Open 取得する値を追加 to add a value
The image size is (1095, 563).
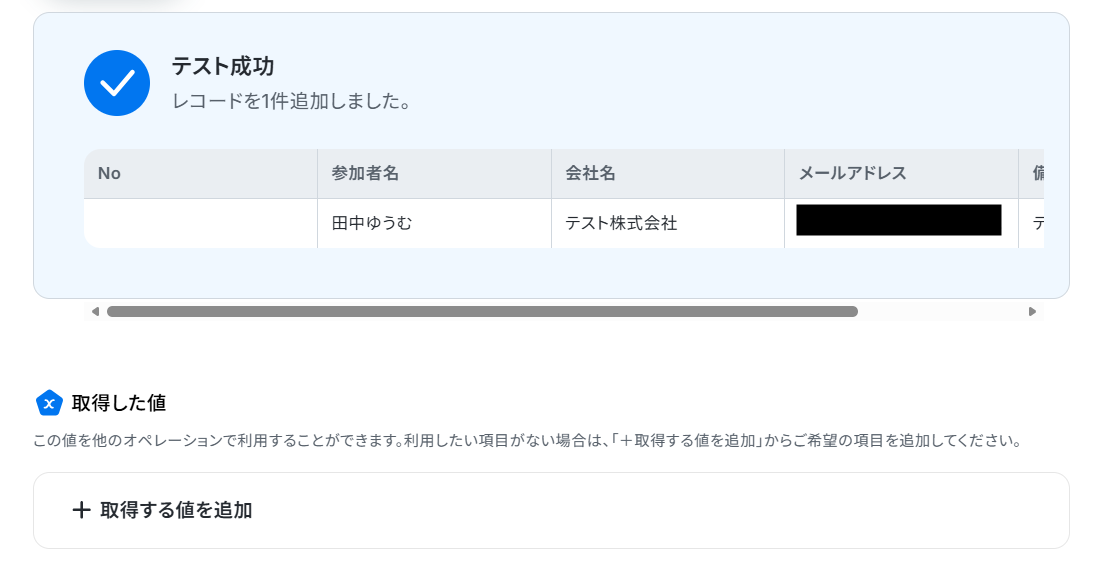click(551, 510)
